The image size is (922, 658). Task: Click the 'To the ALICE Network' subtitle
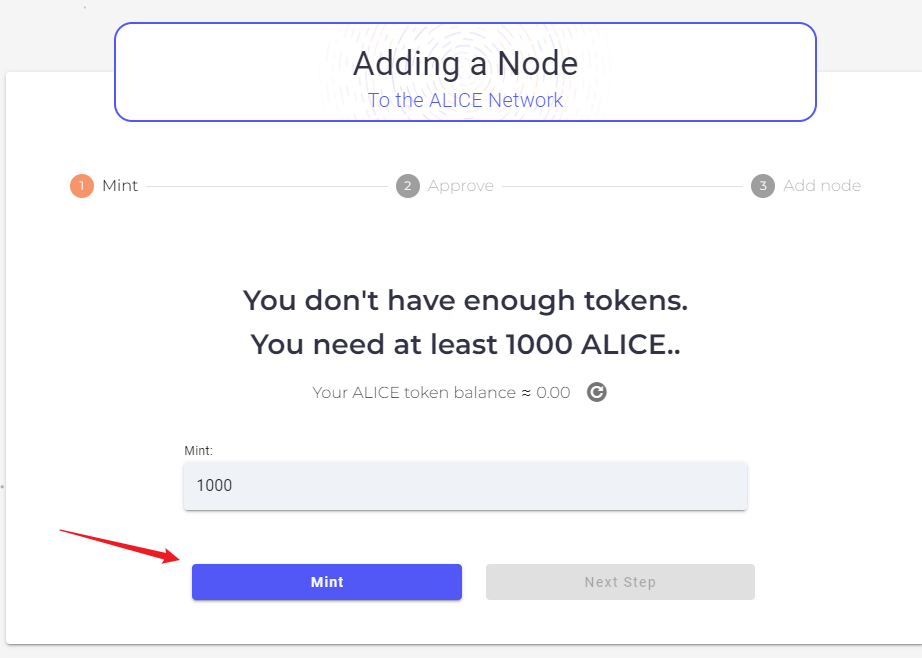coord(465,100)
